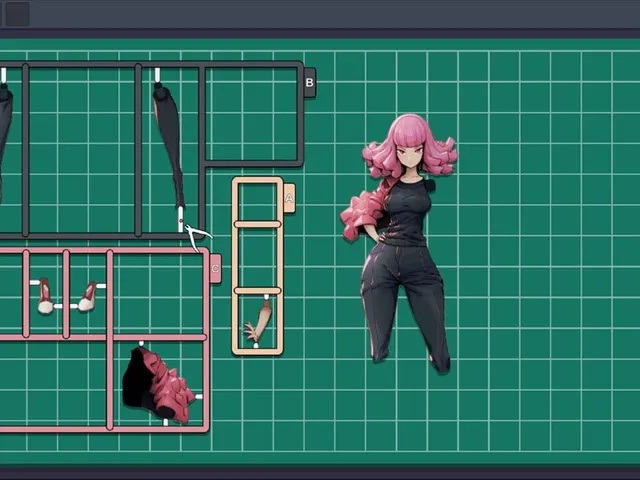
Task: Select the pink braided hair part
Action: (x=158, y=384)
